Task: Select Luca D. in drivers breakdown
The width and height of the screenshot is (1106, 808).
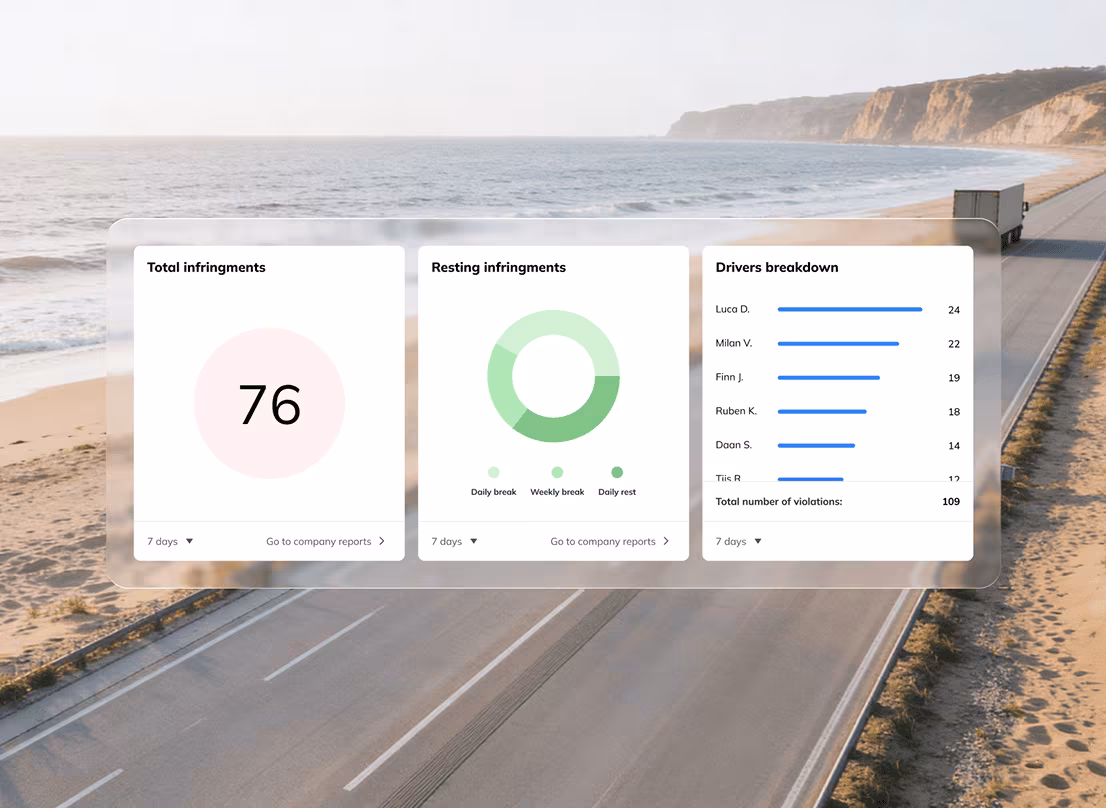Action: coord(730,309)
